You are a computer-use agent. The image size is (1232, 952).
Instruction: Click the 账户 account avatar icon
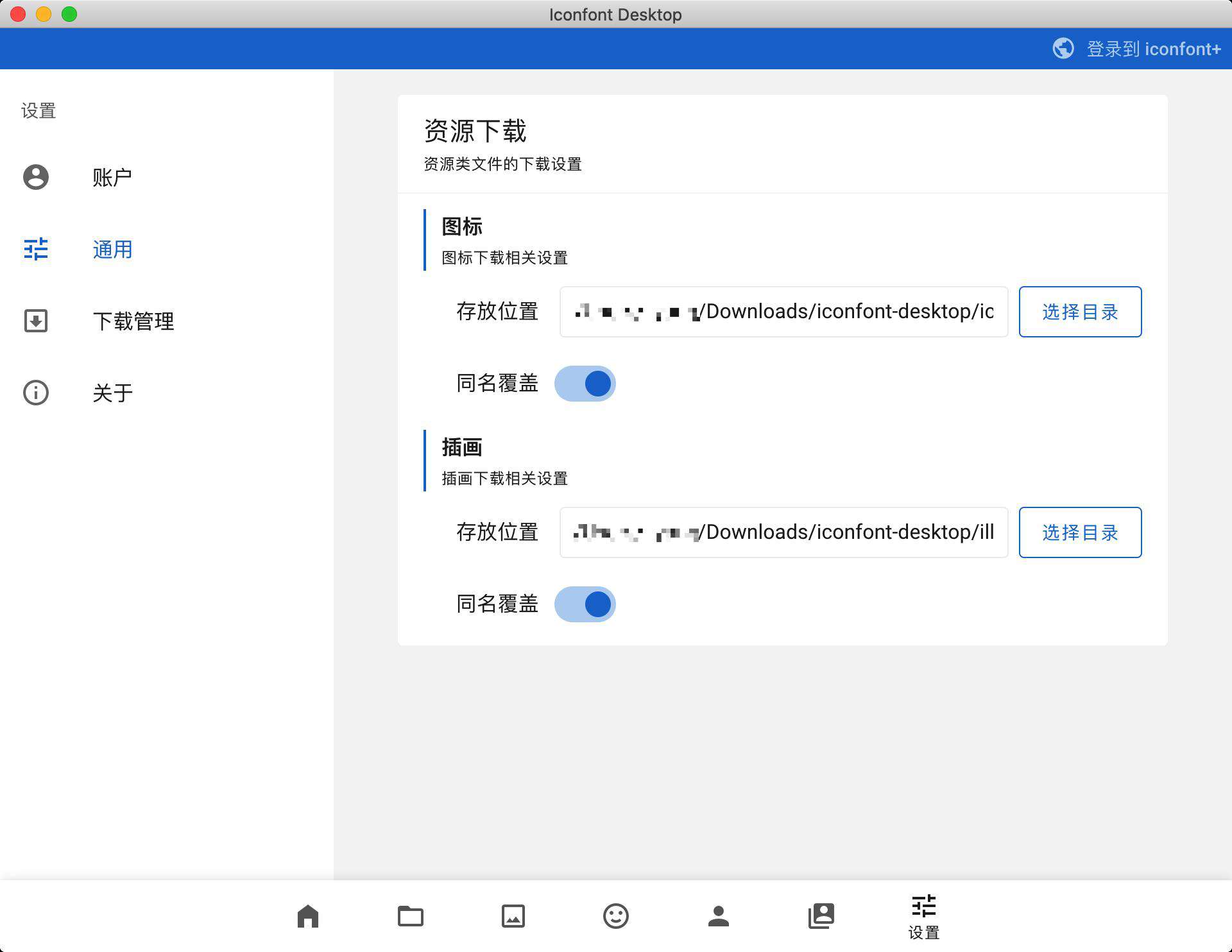(x=36, y=177)
